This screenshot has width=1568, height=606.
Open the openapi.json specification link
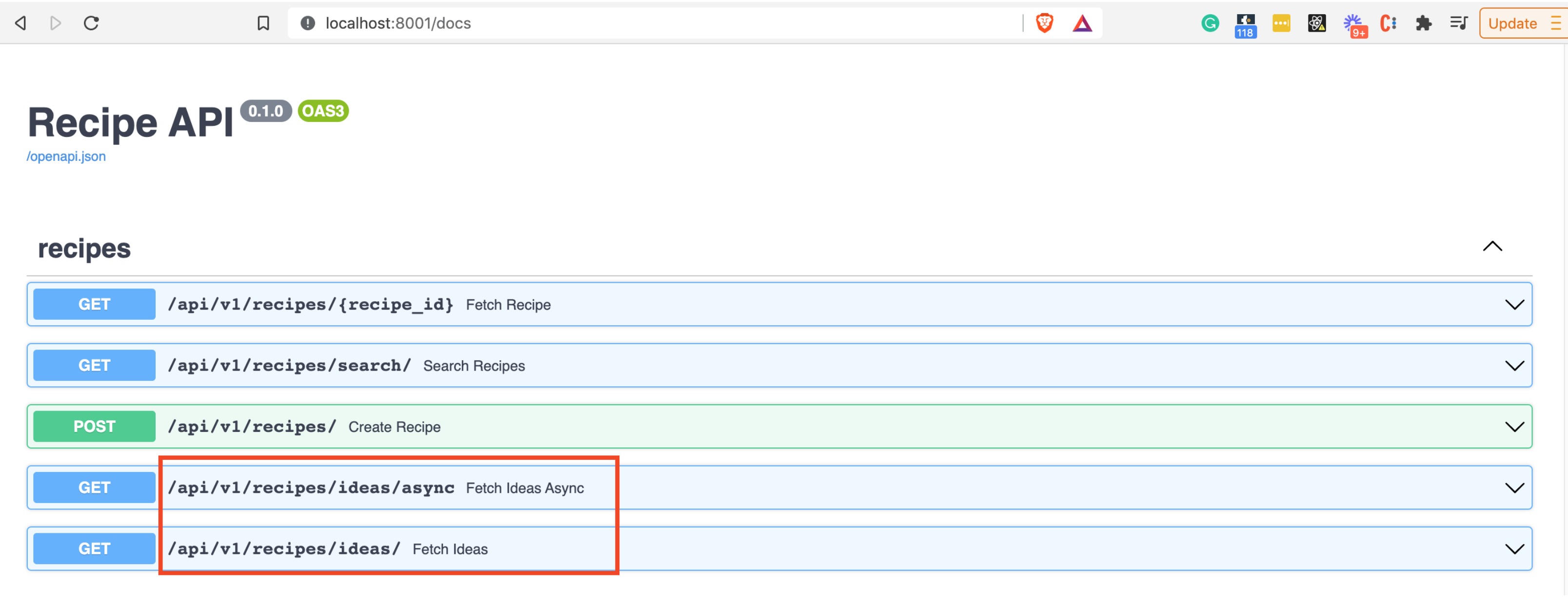[66, 156]
